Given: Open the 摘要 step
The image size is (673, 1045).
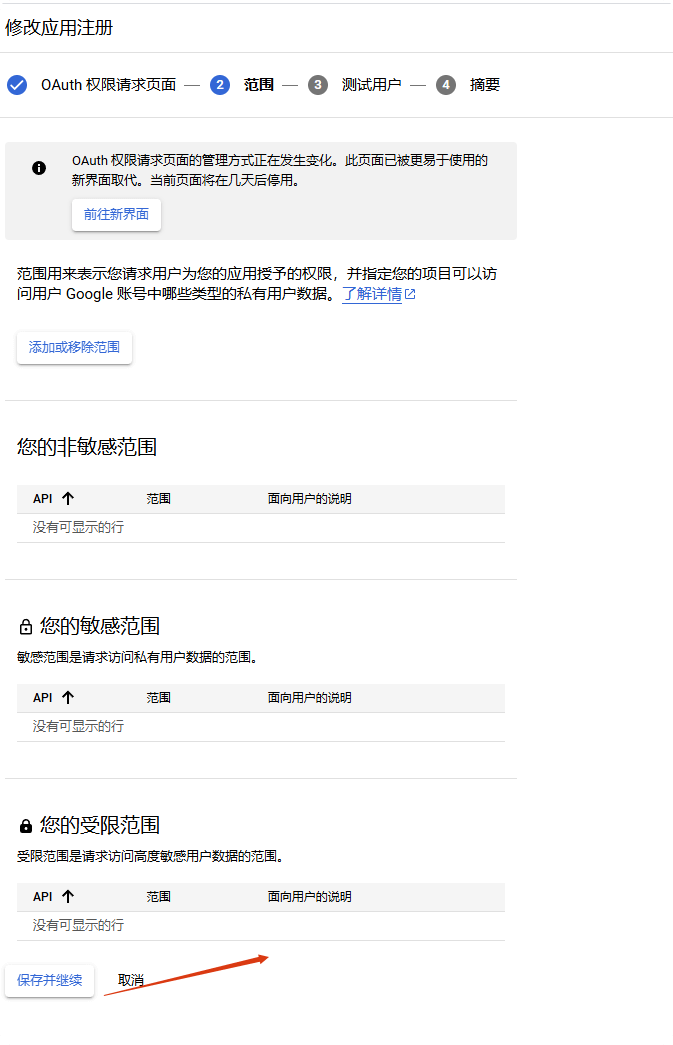Looking at the screenshot, I should [x=484, y=85].
